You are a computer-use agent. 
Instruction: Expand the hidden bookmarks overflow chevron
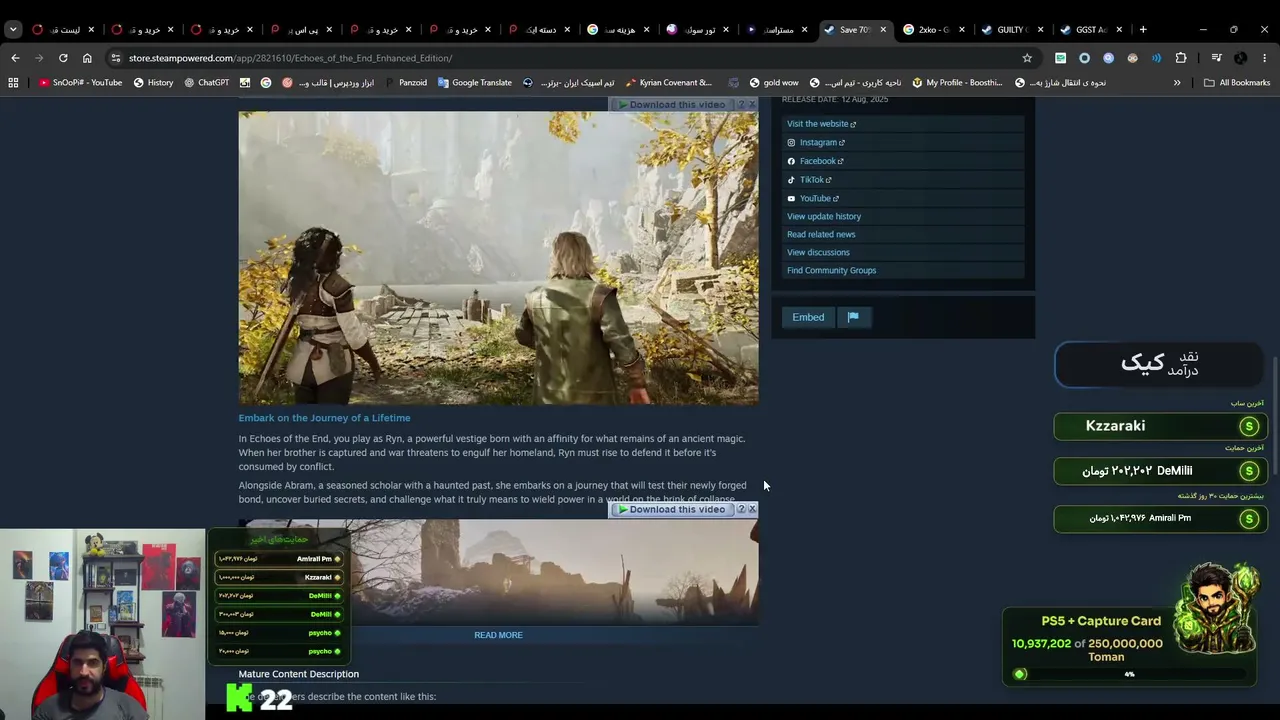[x=1177, y=83]
